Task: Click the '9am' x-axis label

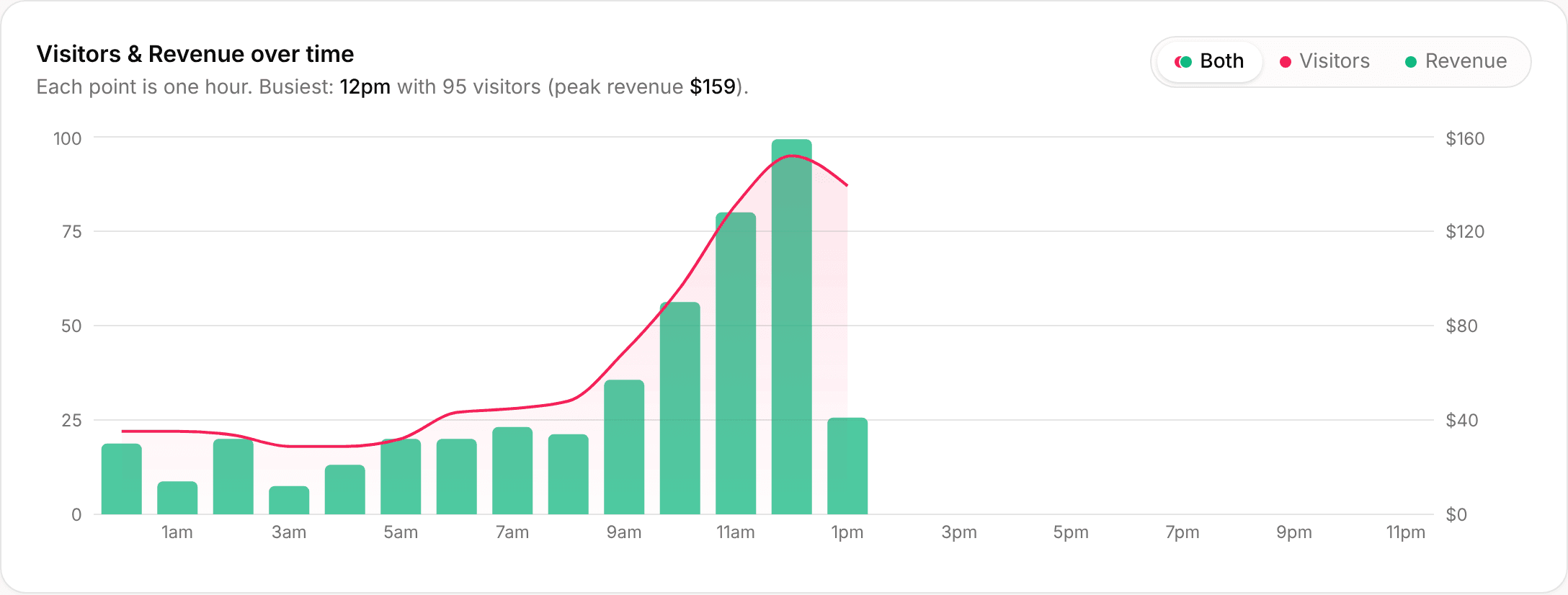Action: click(x=624, y=532)
